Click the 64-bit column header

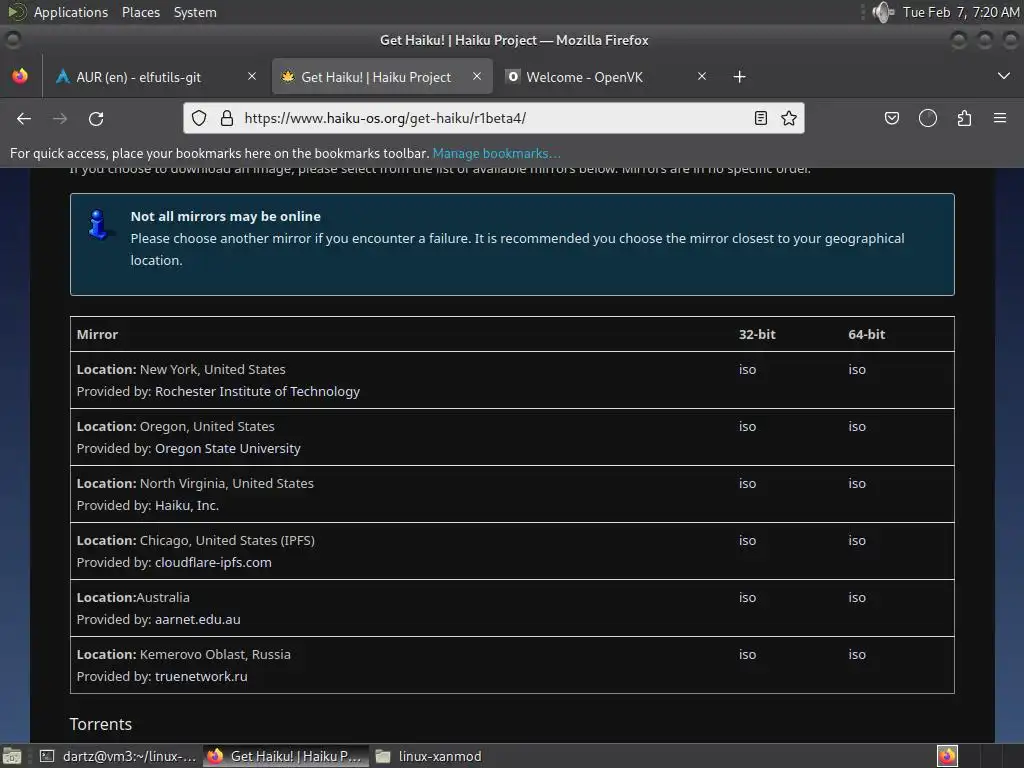pos(867,334)
